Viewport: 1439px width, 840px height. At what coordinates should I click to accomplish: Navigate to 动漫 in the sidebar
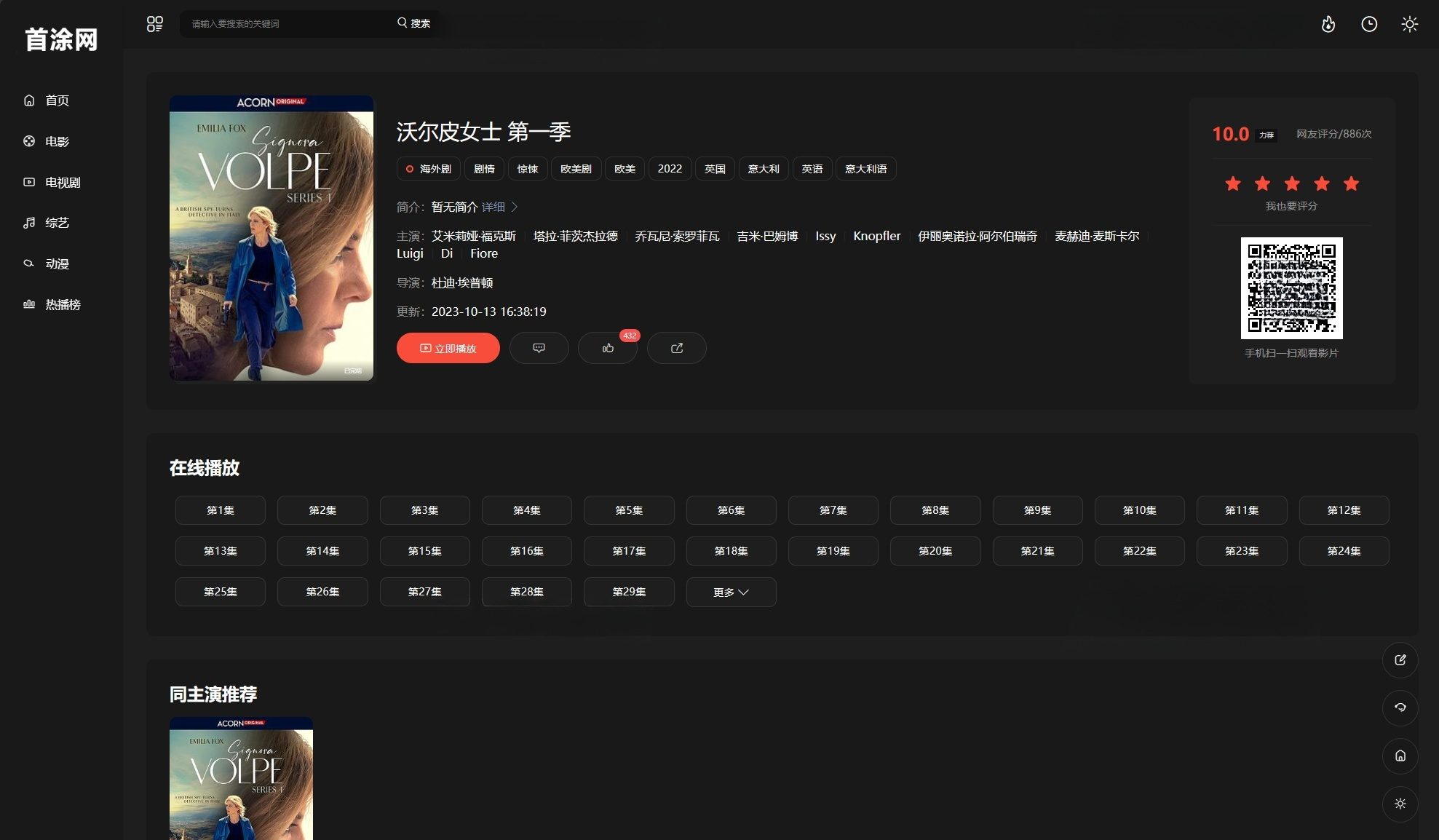(x=58, y=264)
